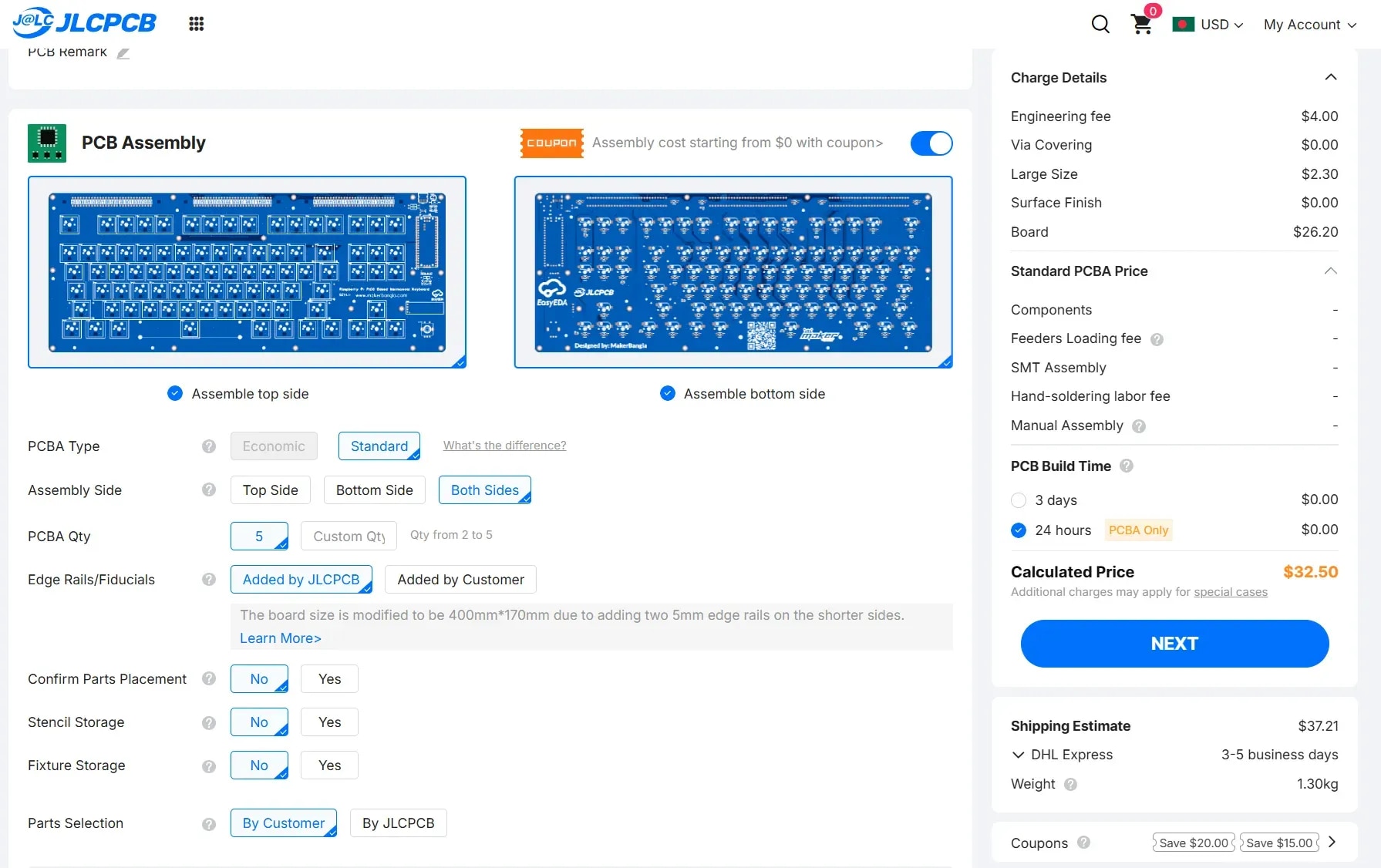The image size is (1381, 868).
Task: Click the JLCPCB logo
Action: pos(85,23)
